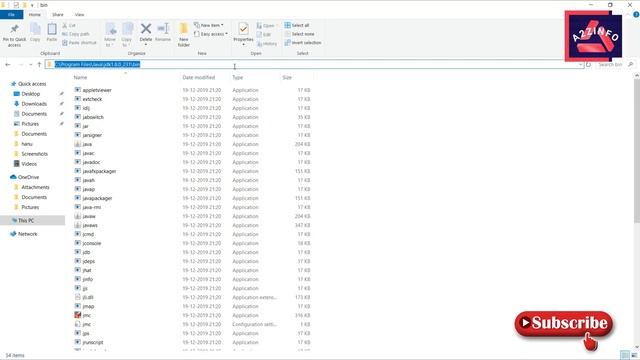The image size is (640, 360).
Task: Select the appletviewer file
Action: (97, 90)
